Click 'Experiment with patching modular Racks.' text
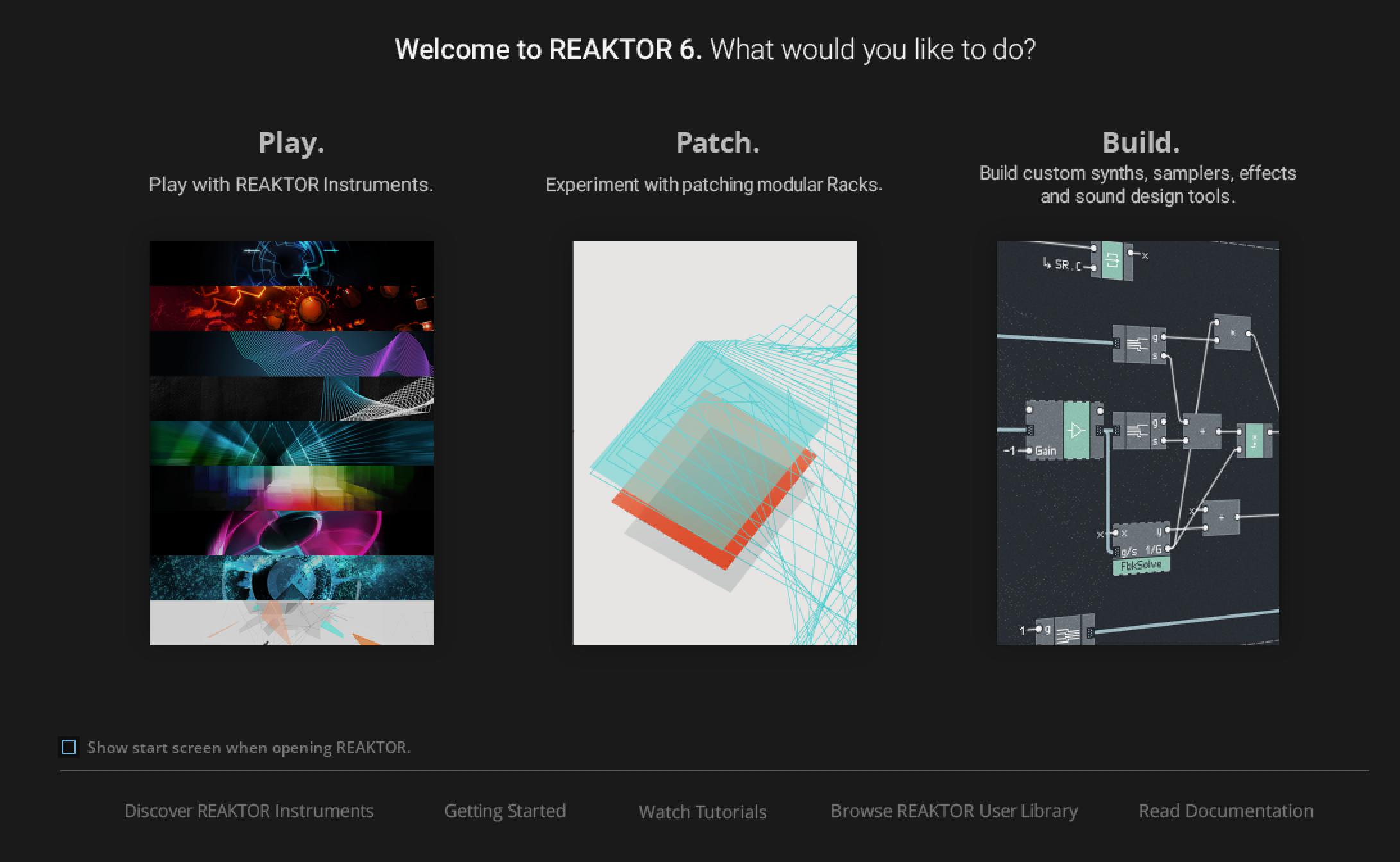Screen dimensions: 1400x862 pos(714,185)
